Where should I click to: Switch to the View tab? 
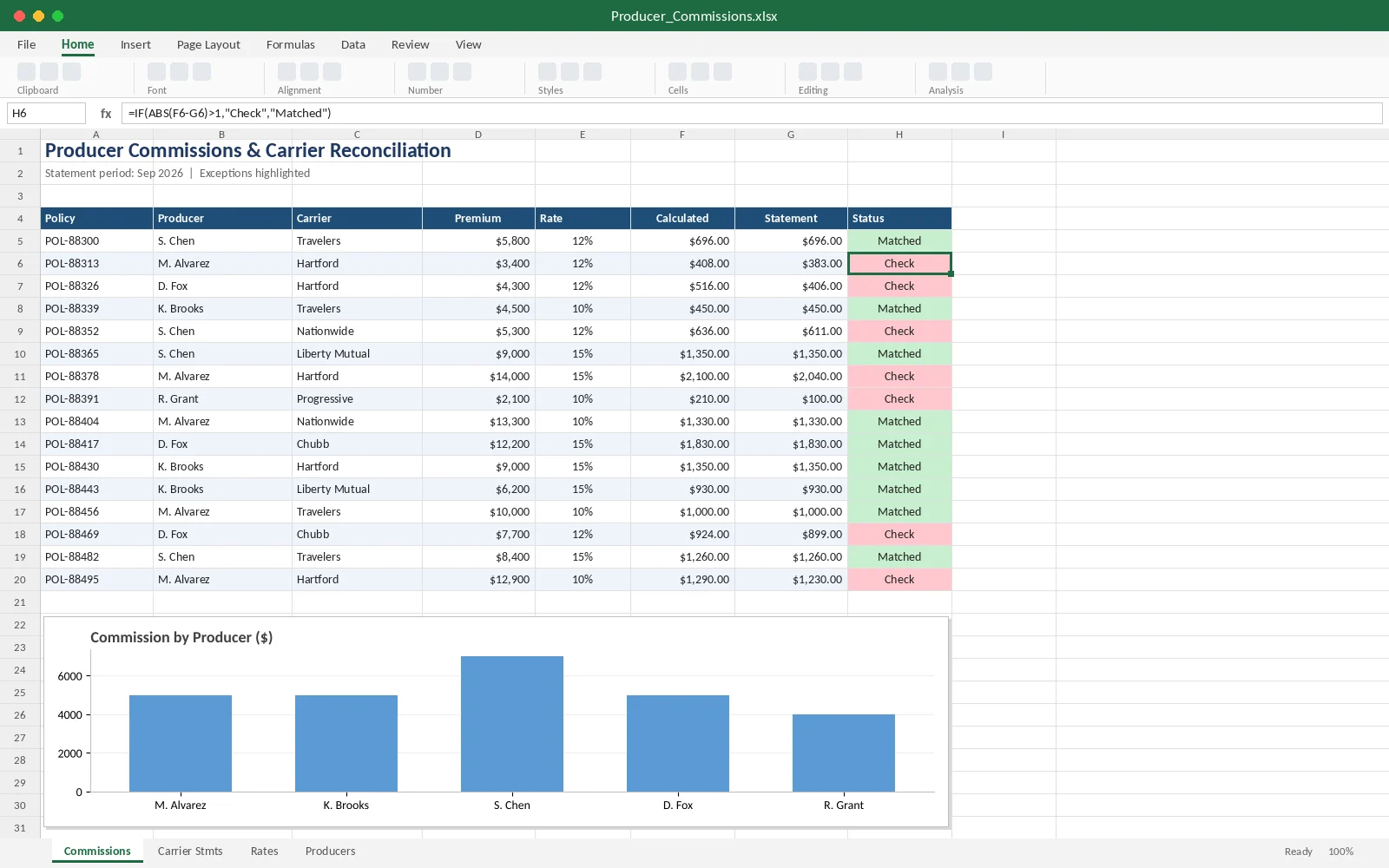[469, 44]
